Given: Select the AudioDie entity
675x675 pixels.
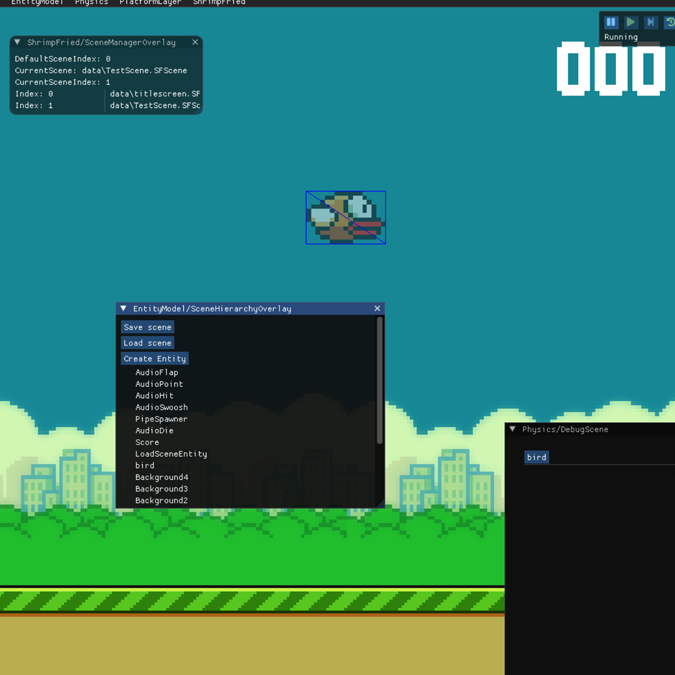Looking at the screenshot, I should [154, 430].
